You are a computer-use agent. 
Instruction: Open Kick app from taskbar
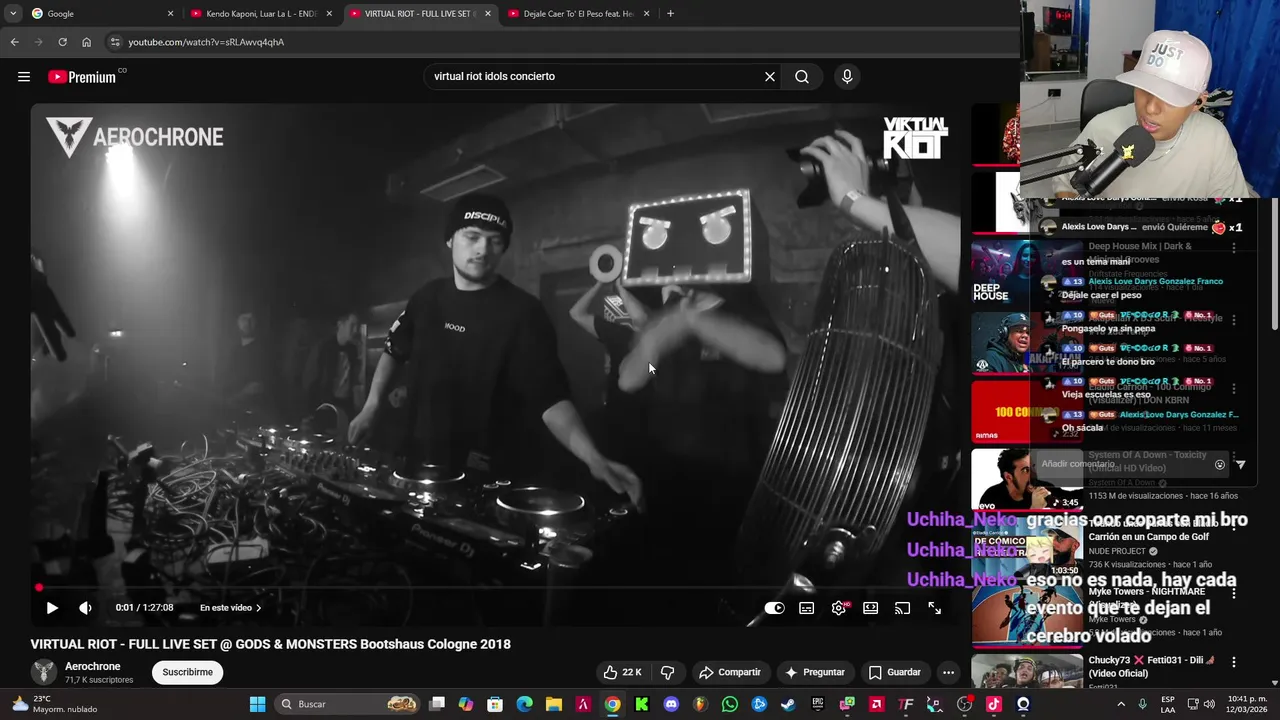pos(642,704)
